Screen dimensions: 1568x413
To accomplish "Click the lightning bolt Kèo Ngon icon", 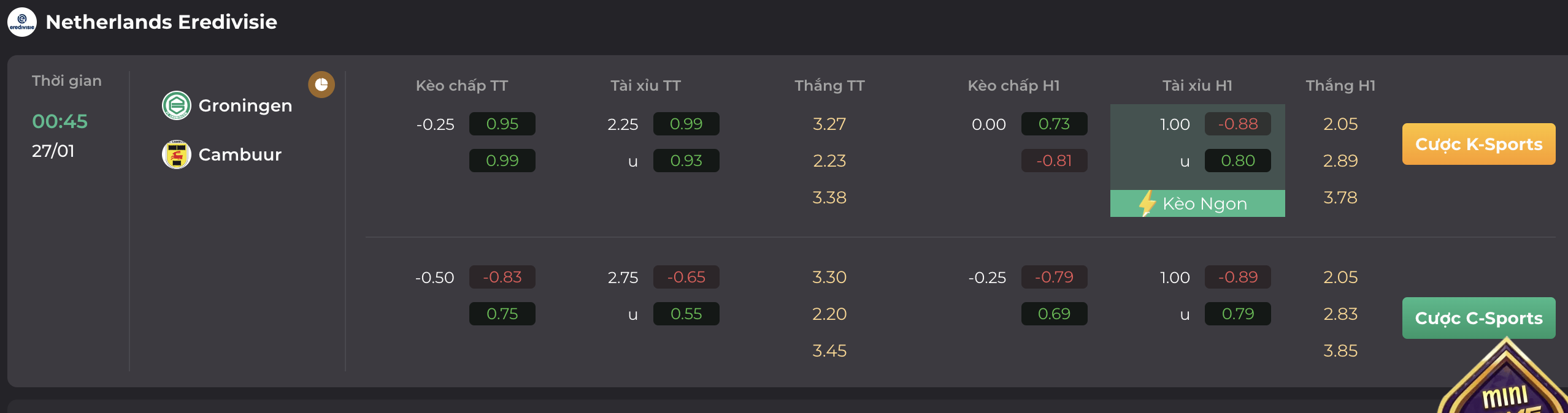I will click(x=1147, y=203).
